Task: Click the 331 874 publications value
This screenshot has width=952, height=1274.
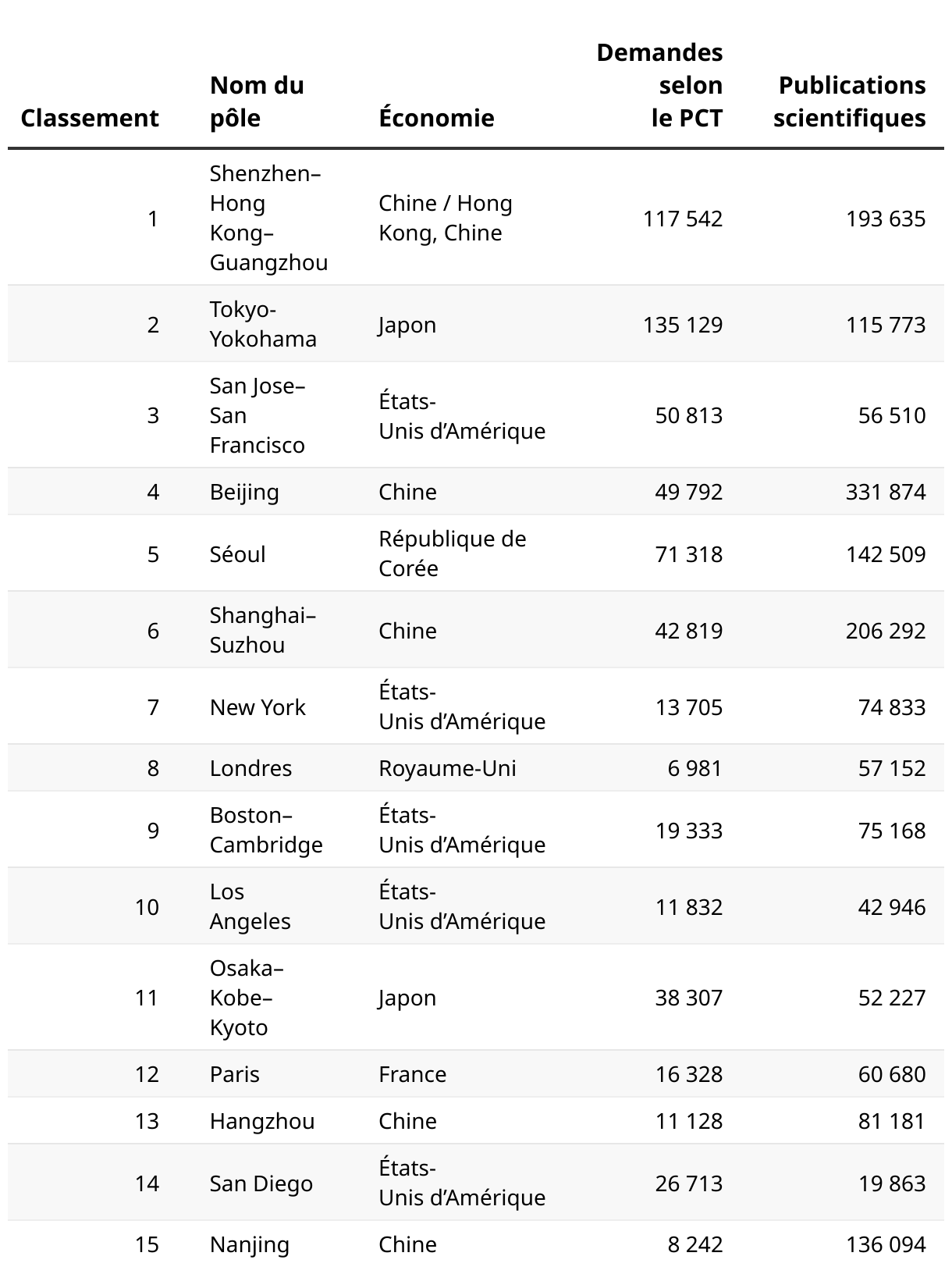Action: [x=885, y=492]
